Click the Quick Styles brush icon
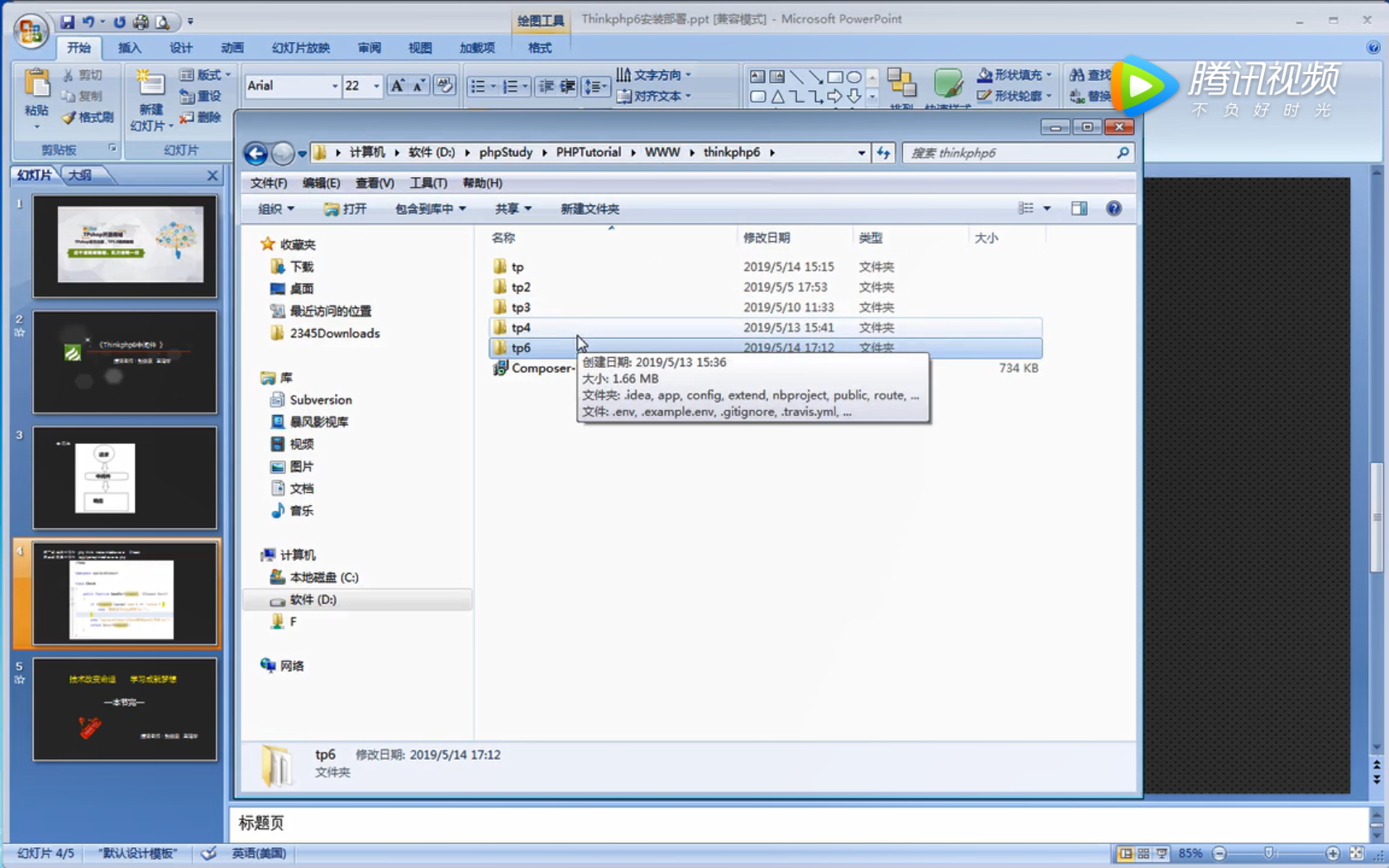This screenshot has height=868, width=1389. click(x=948, y=84)
